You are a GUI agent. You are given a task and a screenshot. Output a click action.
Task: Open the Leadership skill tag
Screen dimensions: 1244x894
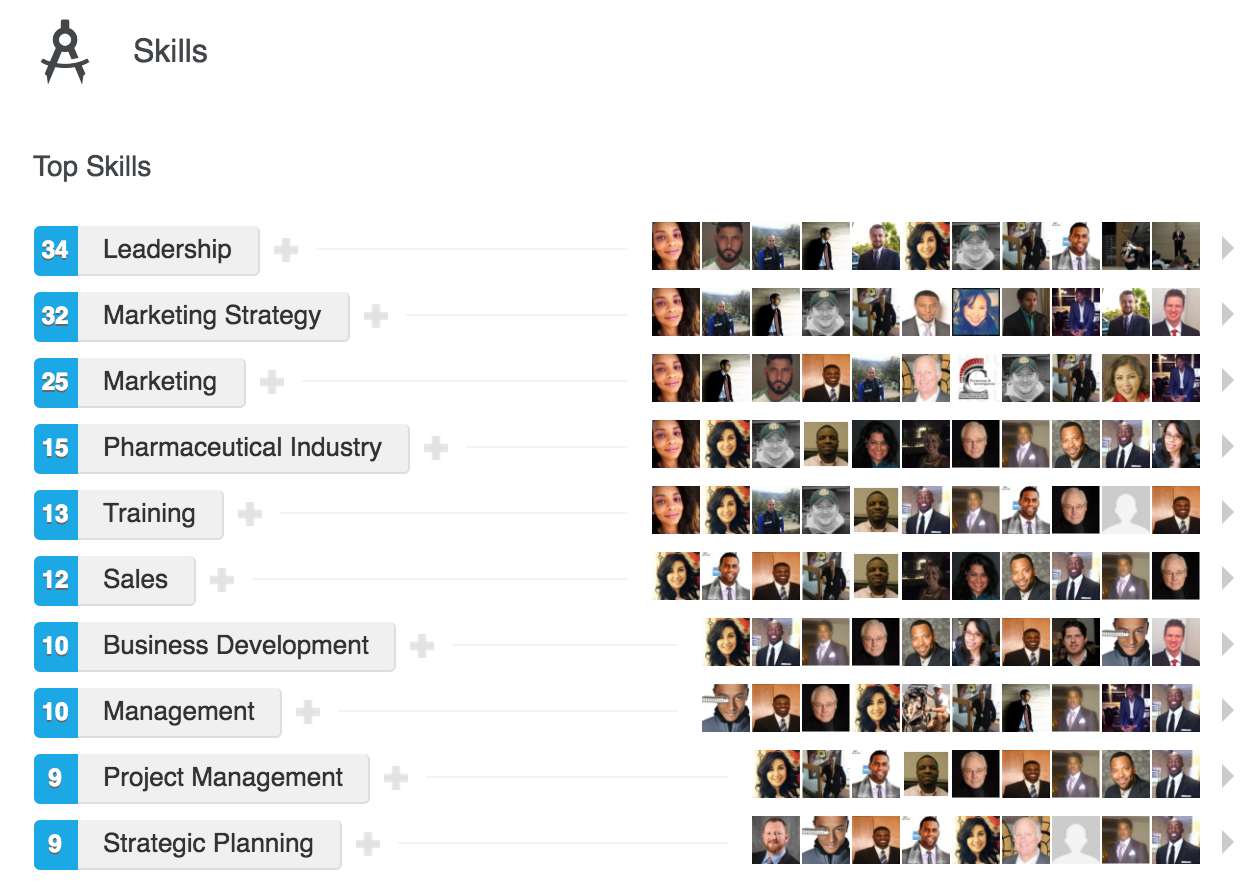click(x=167, y=250)
